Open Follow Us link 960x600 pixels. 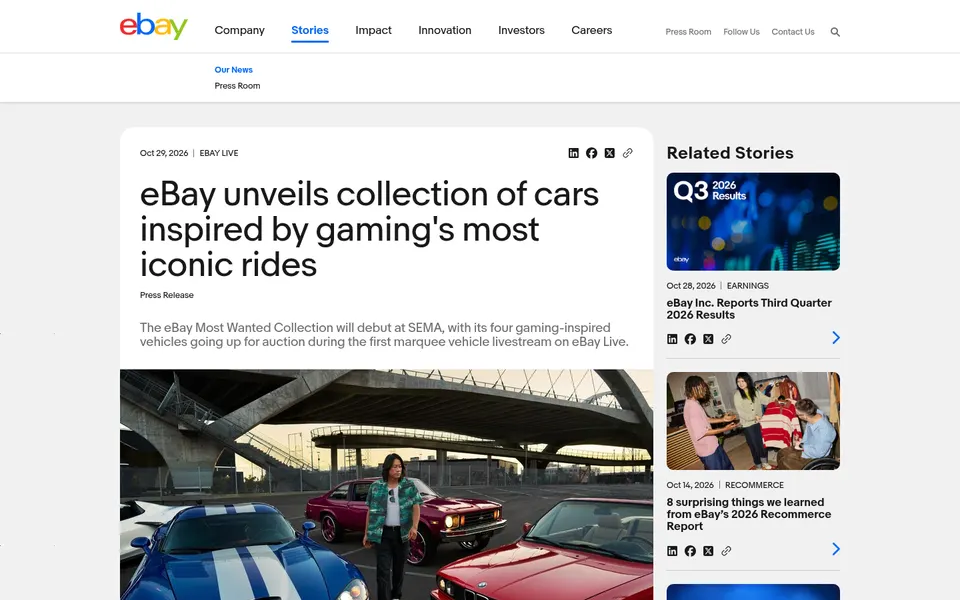click(741, 32)
